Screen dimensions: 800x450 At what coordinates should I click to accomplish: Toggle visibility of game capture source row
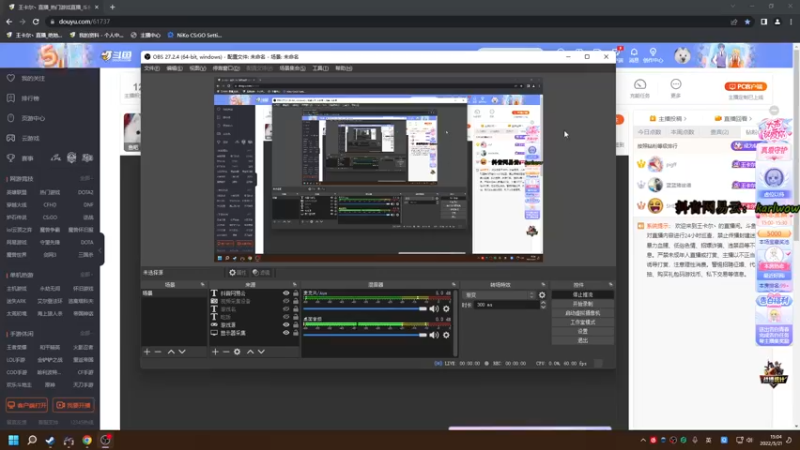(286, 324)
